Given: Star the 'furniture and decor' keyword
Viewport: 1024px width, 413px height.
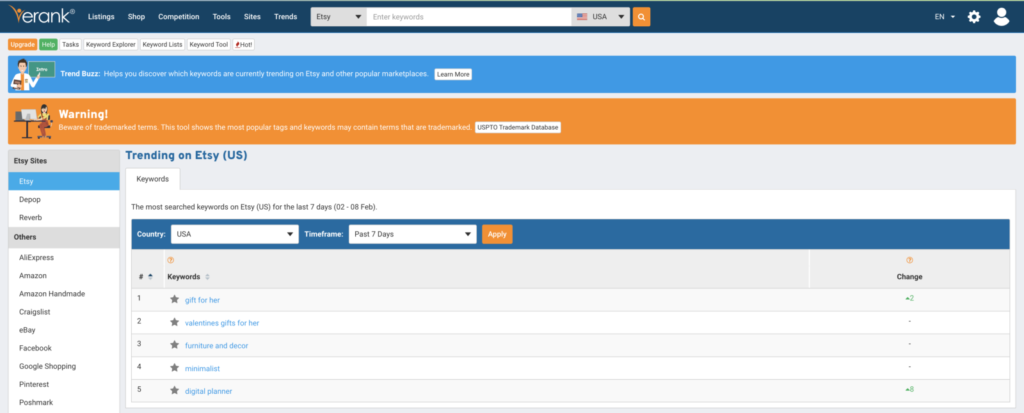Looking at the screenshot, I should 174,345.
